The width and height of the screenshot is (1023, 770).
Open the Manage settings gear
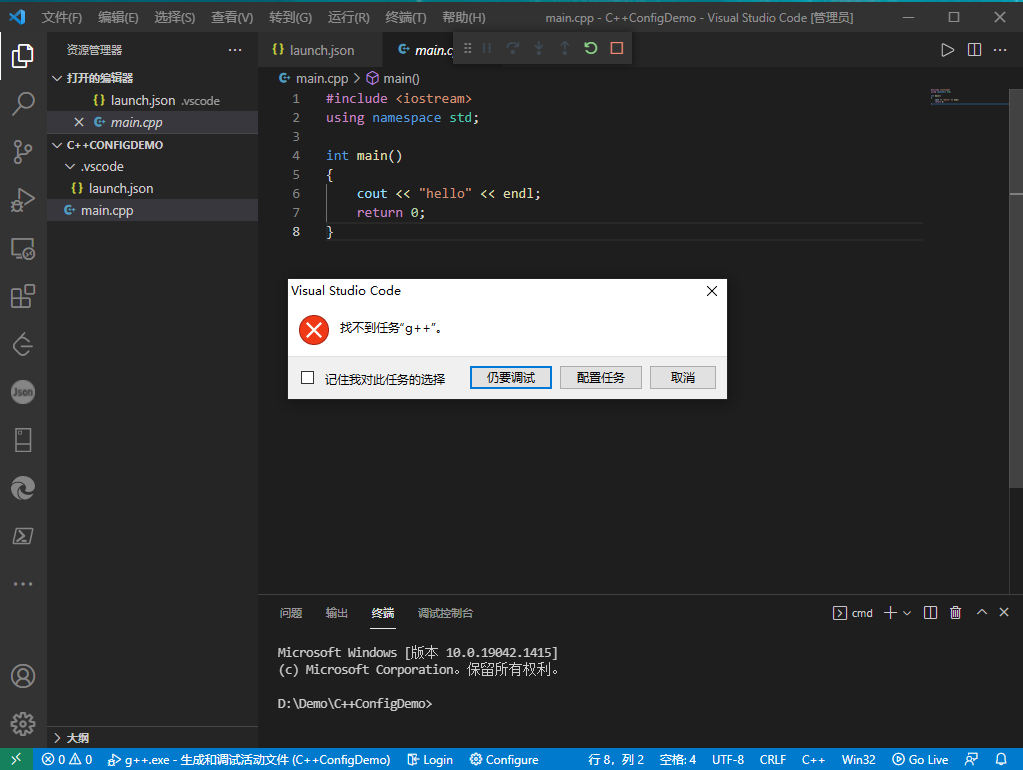pos(22,723)
